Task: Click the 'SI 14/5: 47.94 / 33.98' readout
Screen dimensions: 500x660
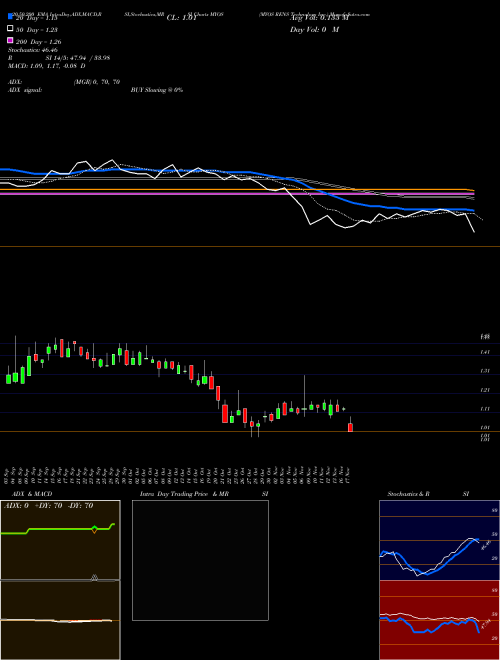Action: pyautogui.click(x=78, y=58)
